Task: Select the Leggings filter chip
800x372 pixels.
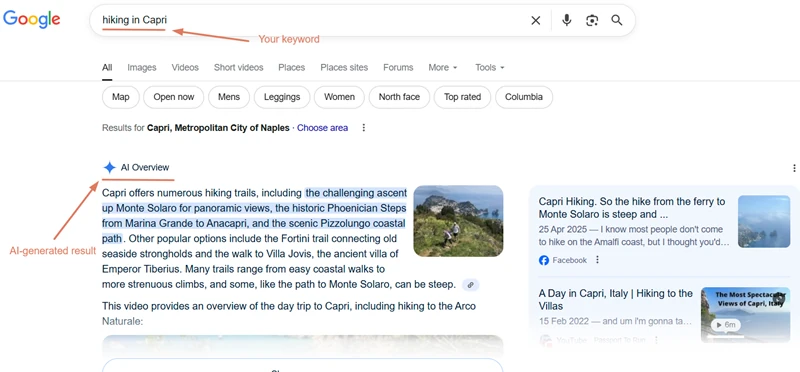Action: tap(282, 97)
